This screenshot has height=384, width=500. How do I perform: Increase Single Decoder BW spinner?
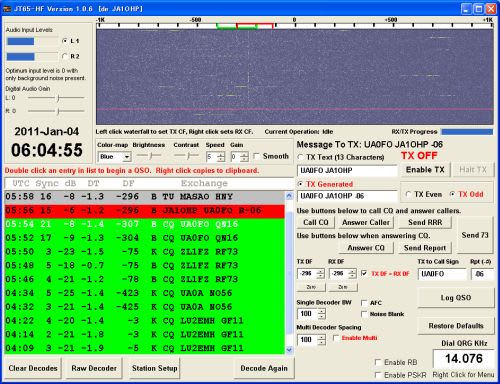[x=322, y=311]
